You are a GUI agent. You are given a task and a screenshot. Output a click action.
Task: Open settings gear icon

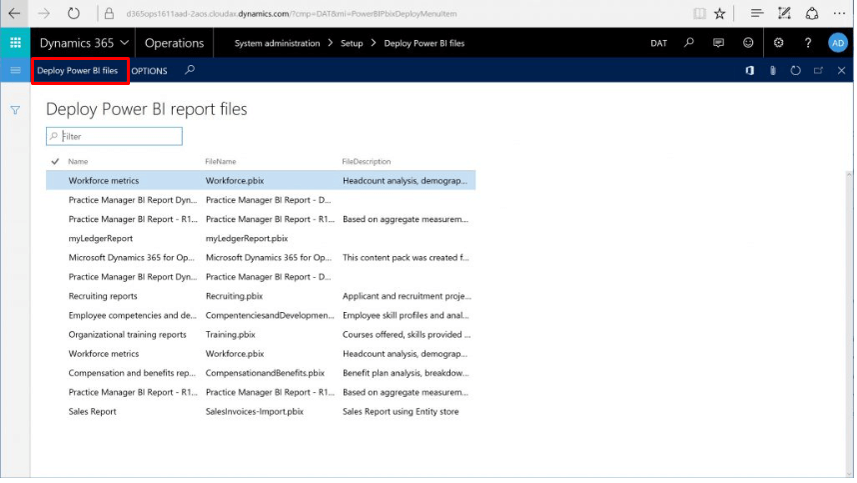click(x=778, y=43)
